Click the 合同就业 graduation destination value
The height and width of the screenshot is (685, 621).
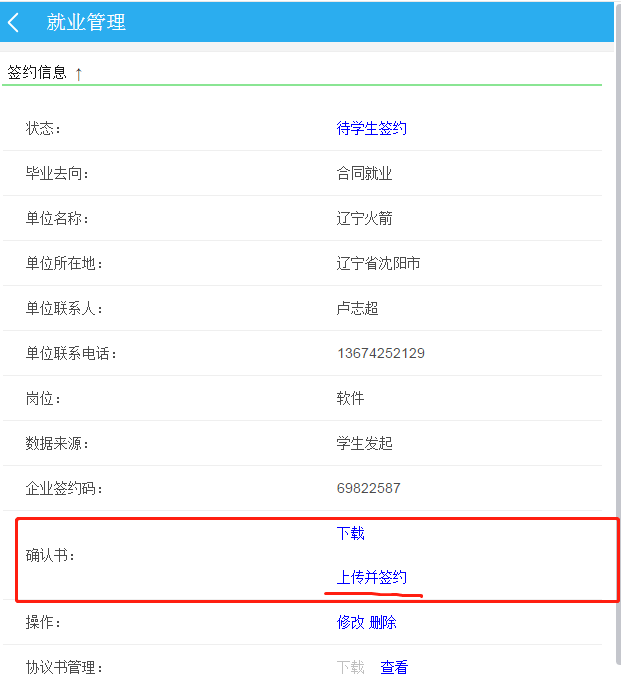coord(364,173)
